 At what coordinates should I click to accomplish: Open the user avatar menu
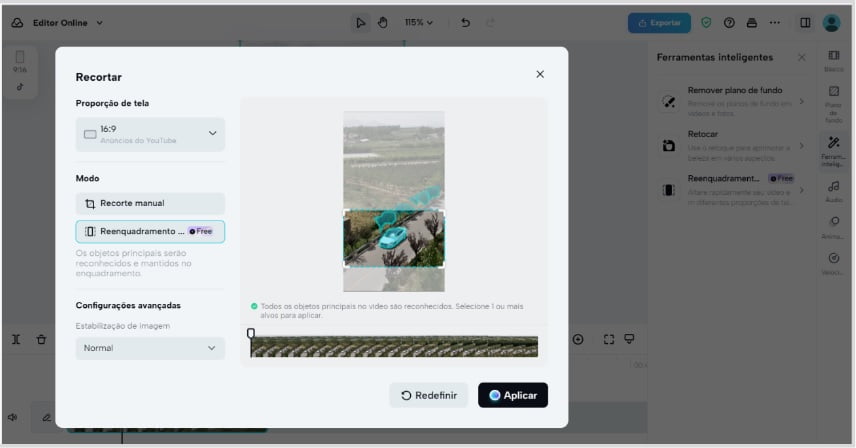click(x=831, y=23)
